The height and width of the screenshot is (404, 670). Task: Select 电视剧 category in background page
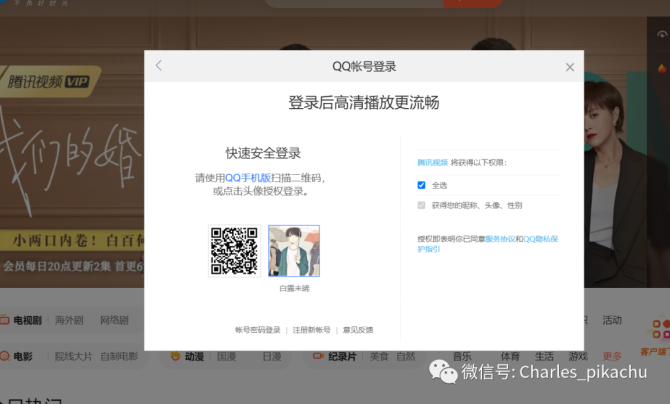(x=27, y=320)
